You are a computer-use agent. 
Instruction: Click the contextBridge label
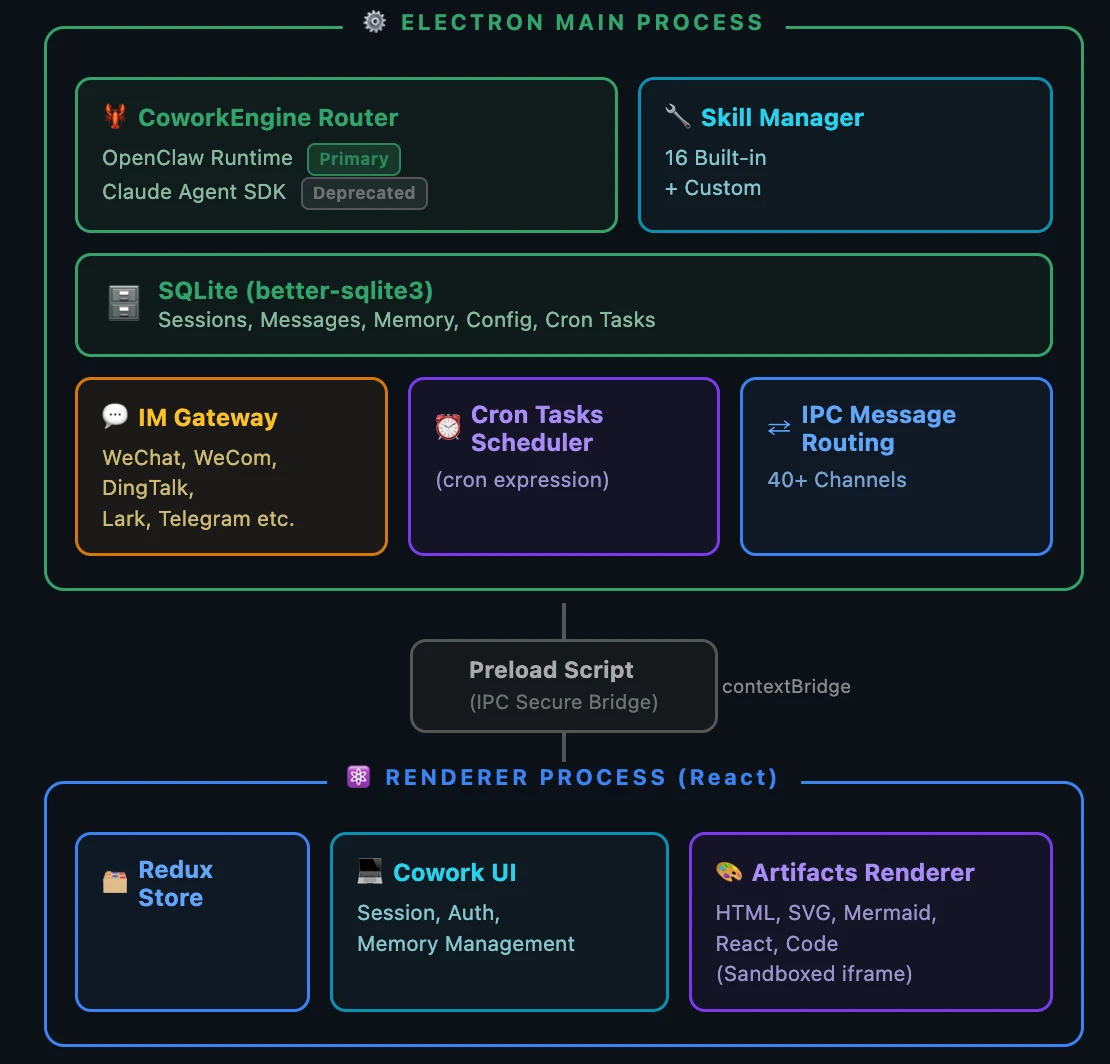pos(786,686)
